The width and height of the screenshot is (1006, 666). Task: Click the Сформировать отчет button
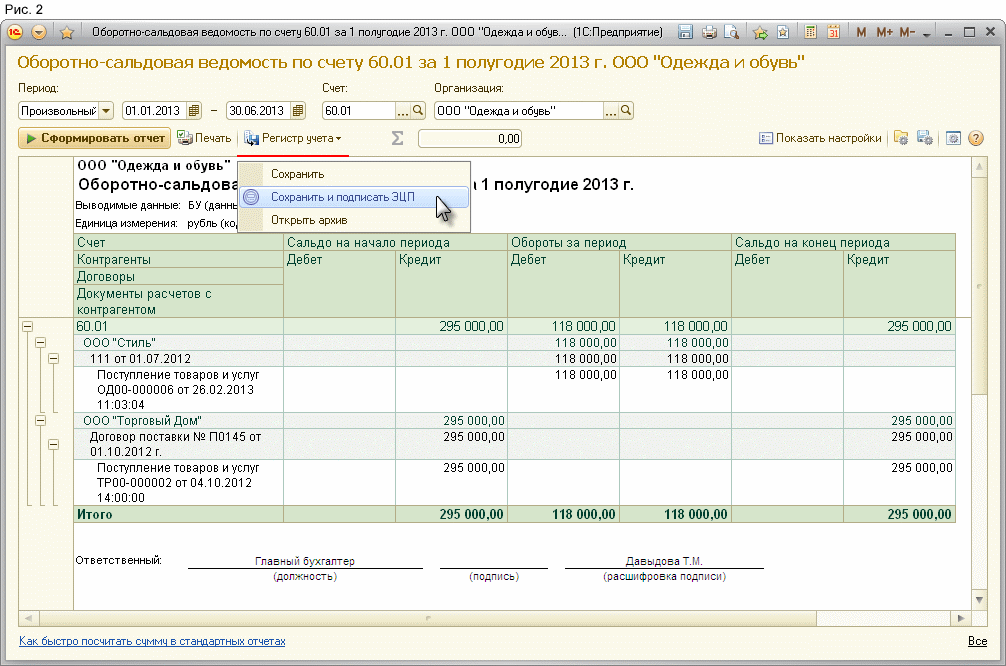point(94,139)
